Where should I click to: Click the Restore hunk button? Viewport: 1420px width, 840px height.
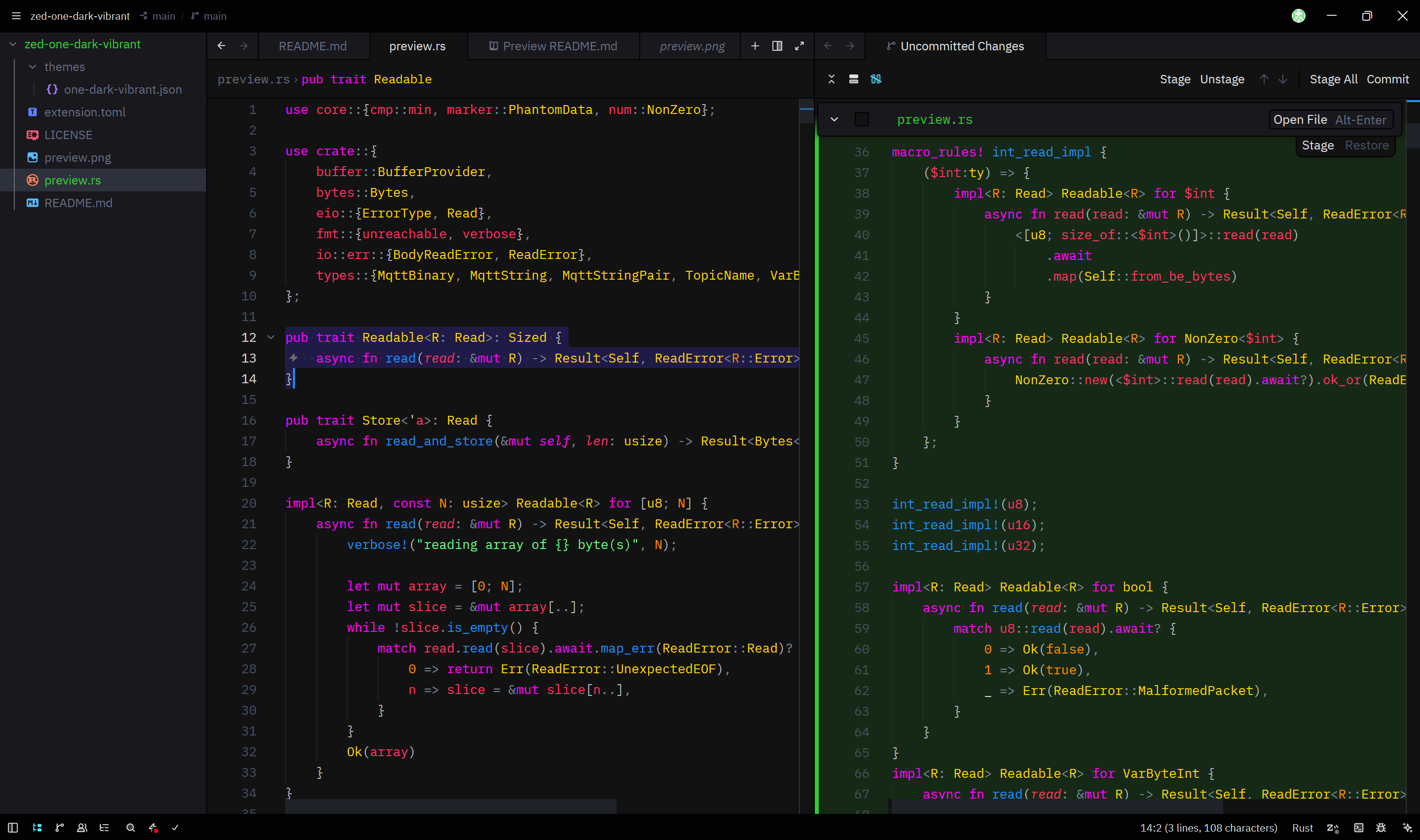(1366, 146)
